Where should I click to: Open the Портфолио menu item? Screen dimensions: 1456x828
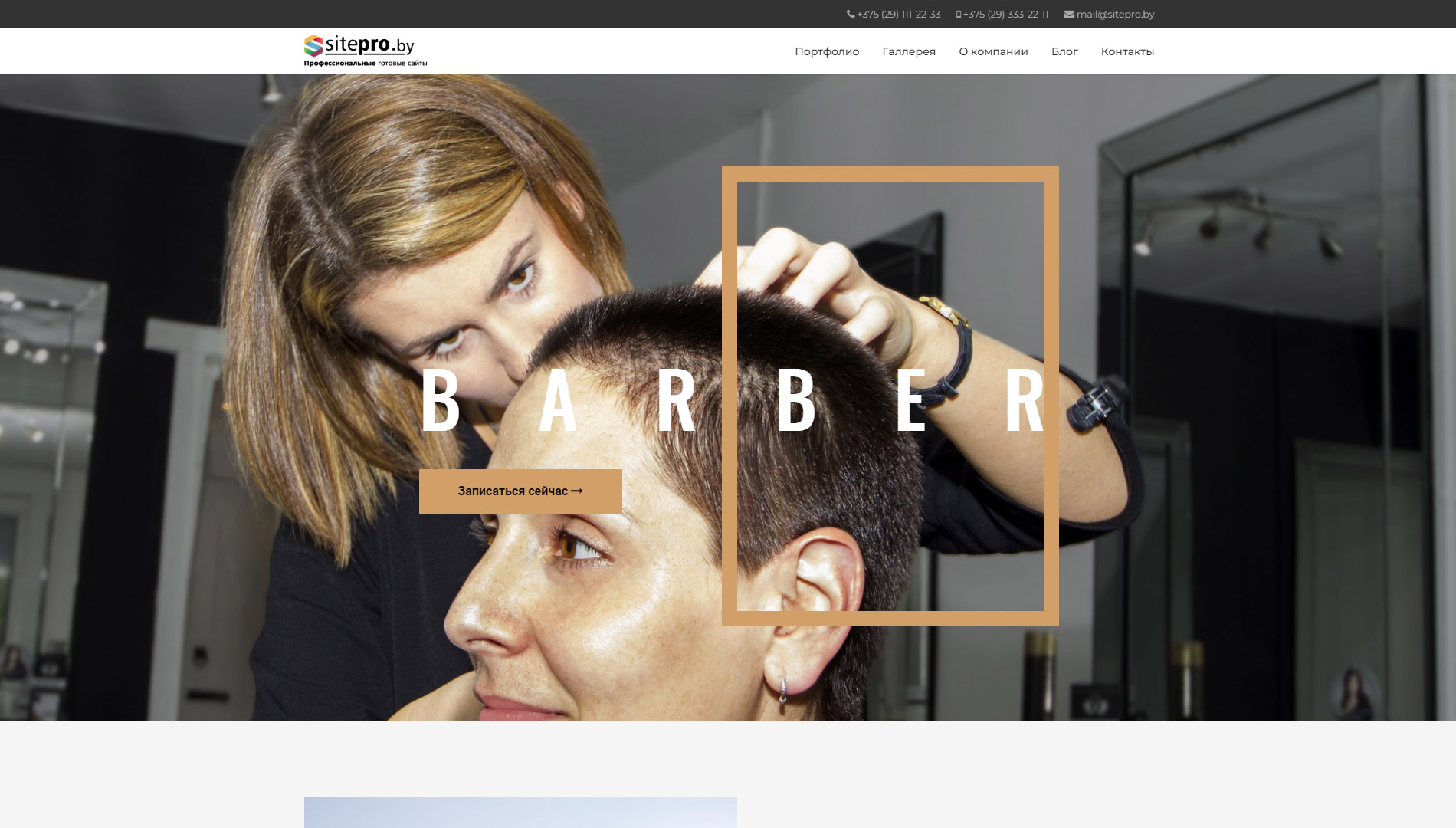tap(827, 51)
